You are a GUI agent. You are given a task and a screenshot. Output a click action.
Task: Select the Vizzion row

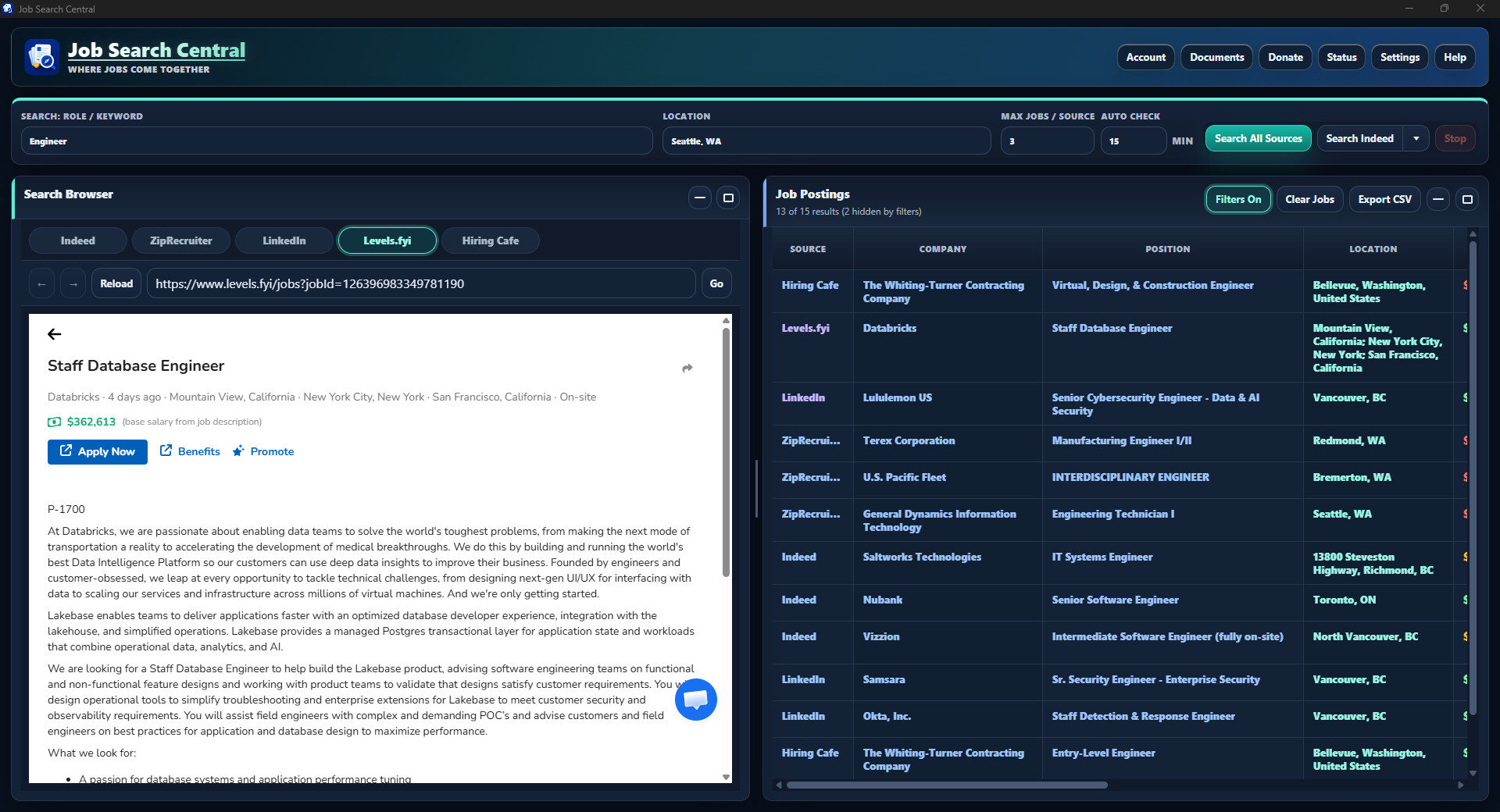(x=1120, y=643)
